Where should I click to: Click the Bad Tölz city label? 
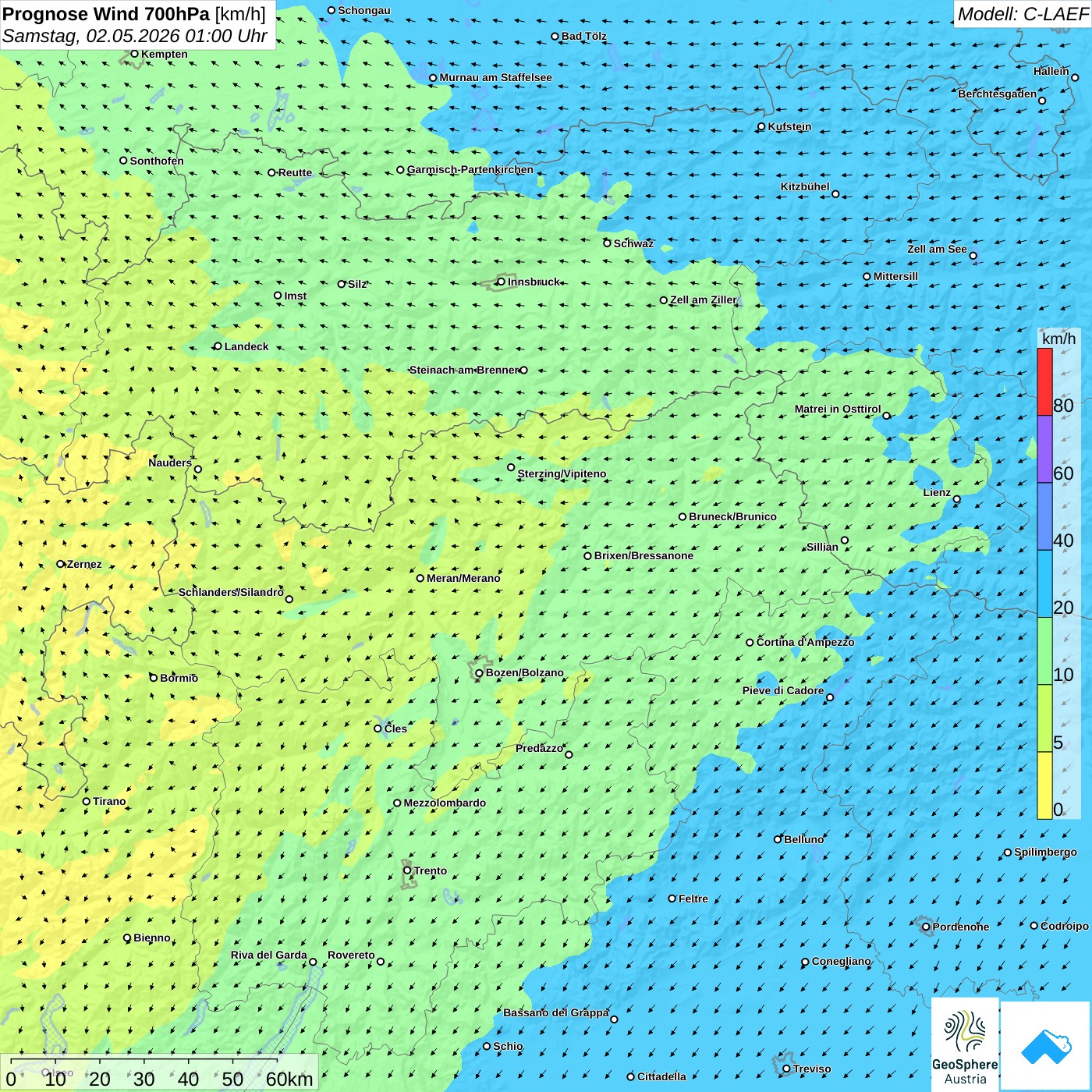(584, 36)
